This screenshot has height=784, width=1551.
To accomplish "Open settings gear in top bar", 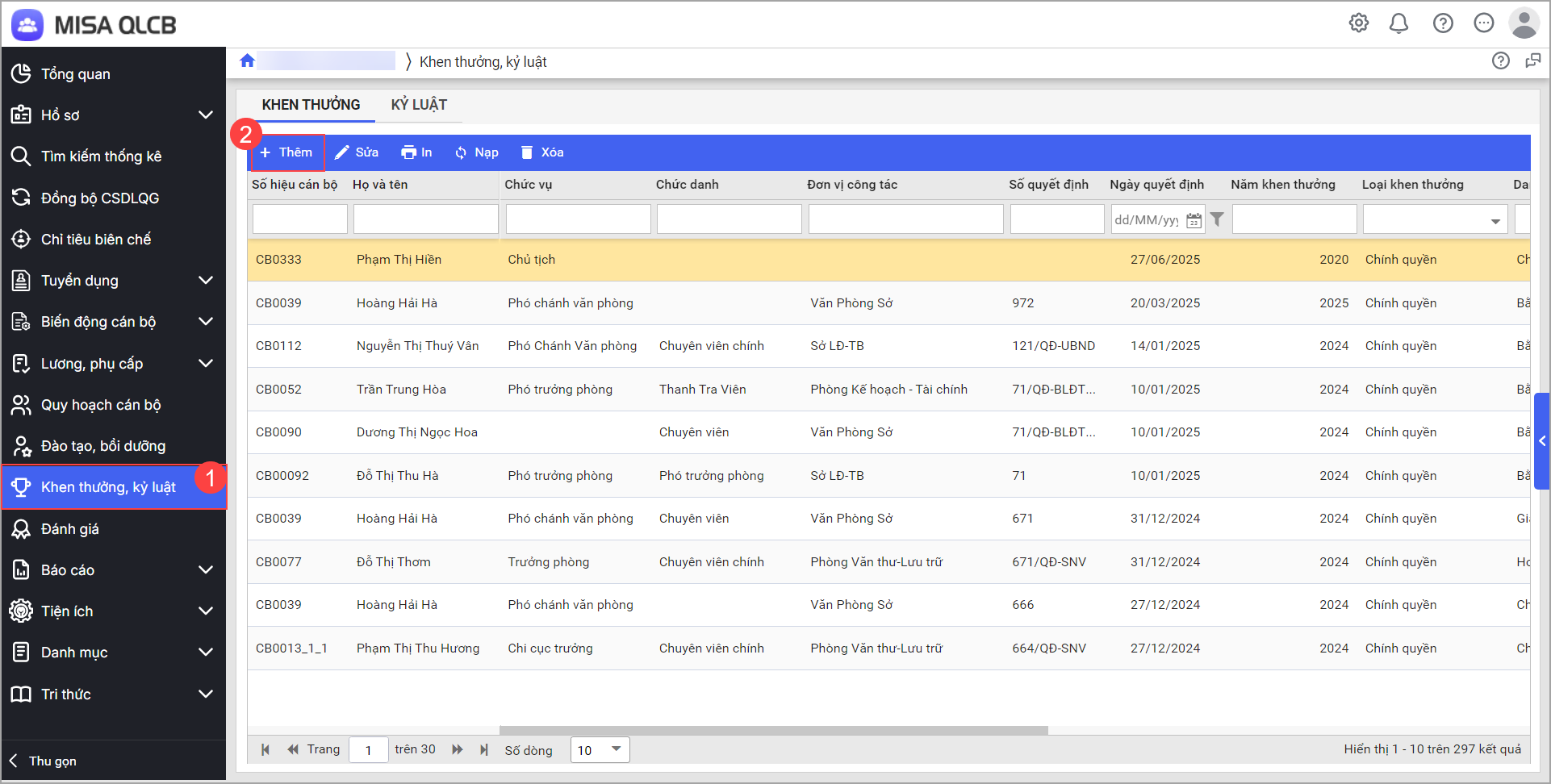I will pos(1359,23).
